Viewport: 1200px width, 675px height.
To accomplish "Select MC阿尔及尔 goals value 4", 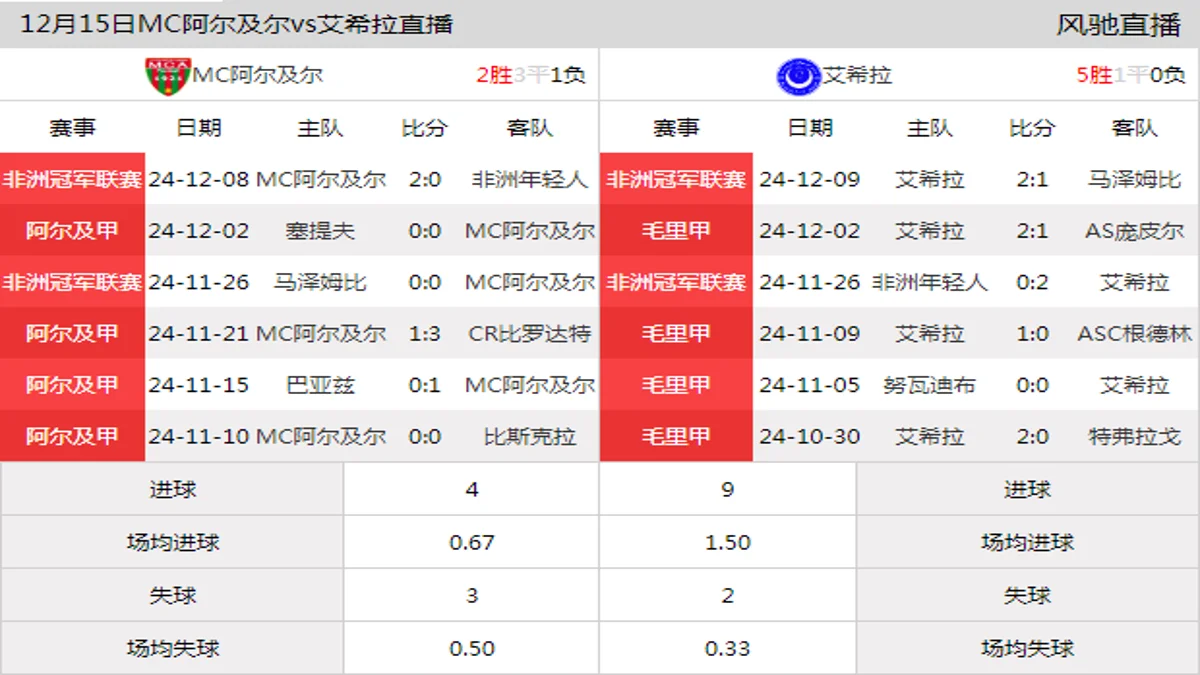I will [x=472, y=490].
